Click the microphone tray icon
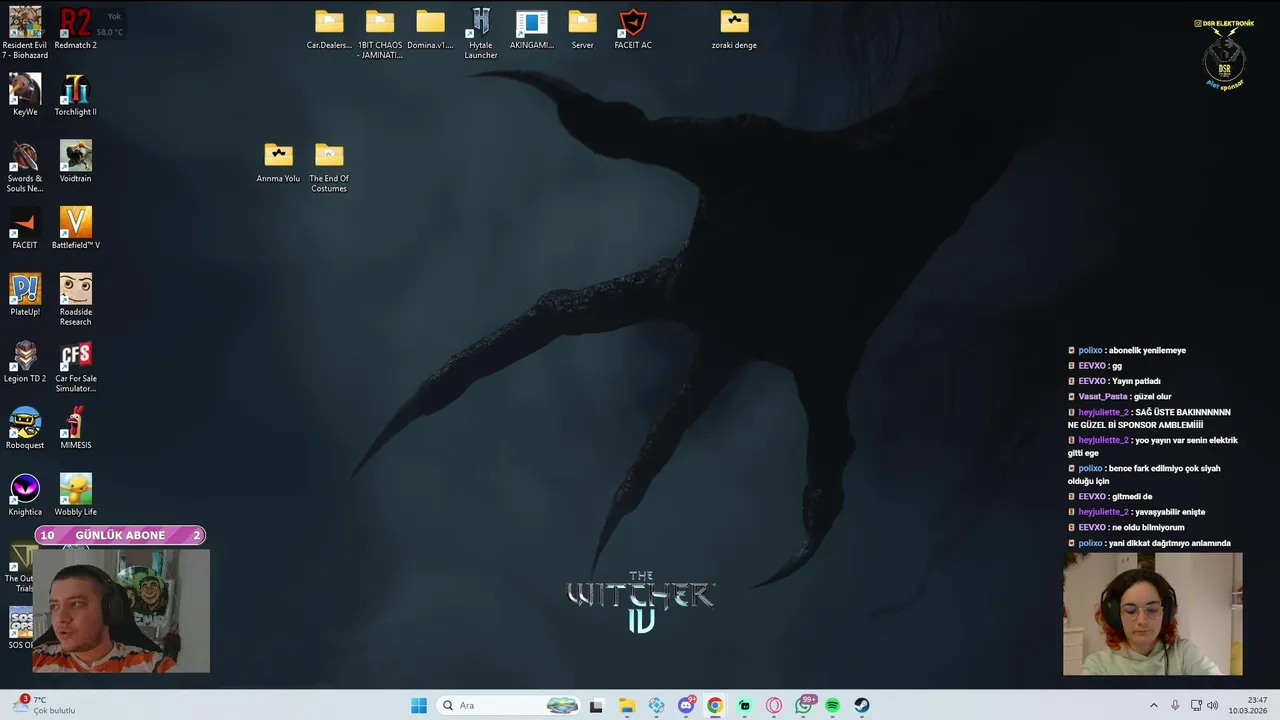1280x720 pixels. coord(1175,705)
